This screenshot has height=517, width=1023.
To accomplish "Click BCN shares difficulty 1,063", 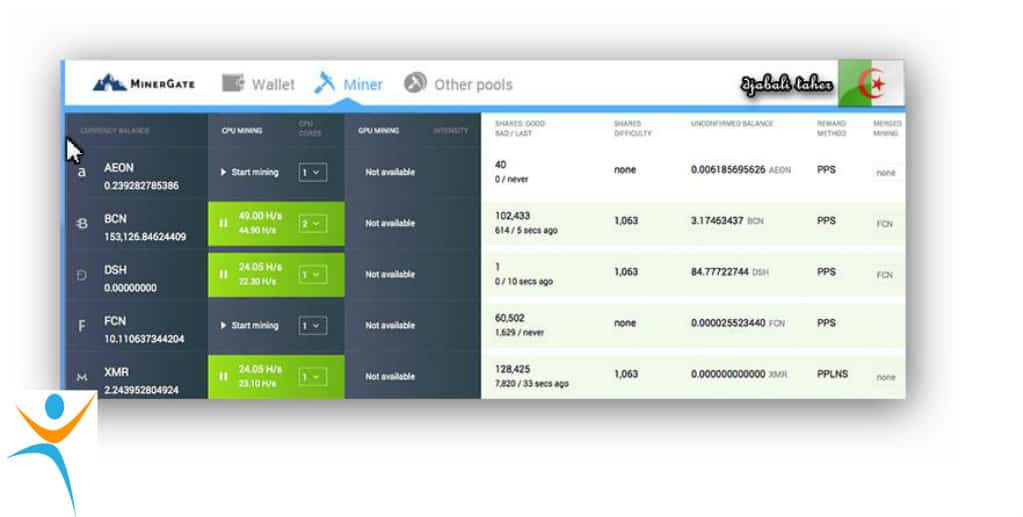I will [626, 221].
